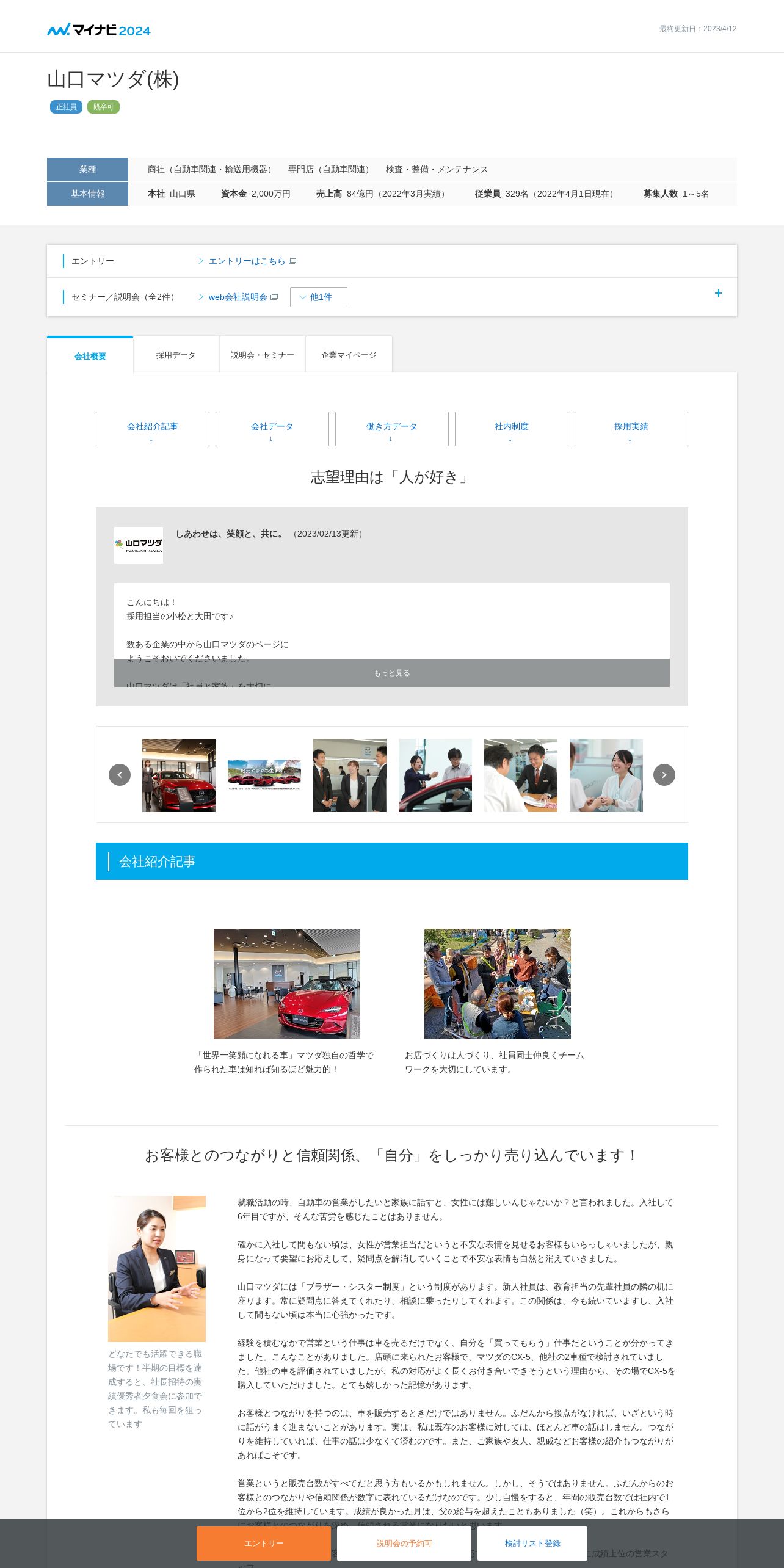Click the 検討リスト登録 button
Viewport: 784px width, 1568px height.
532,1543
